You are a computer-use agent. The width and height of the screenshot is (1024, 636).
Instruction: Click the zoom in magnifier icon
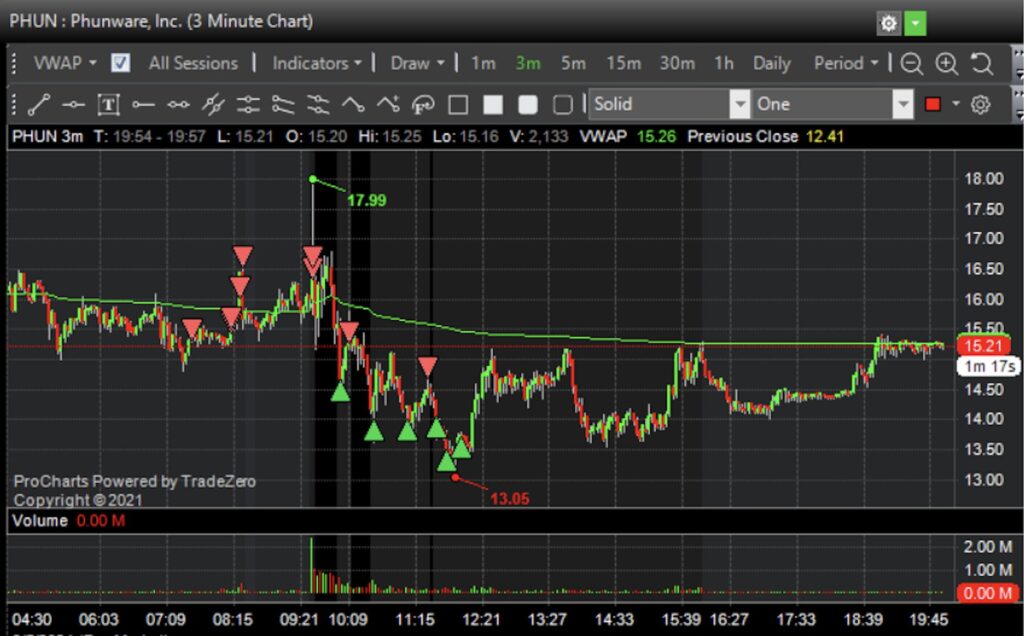coord(946,63)
